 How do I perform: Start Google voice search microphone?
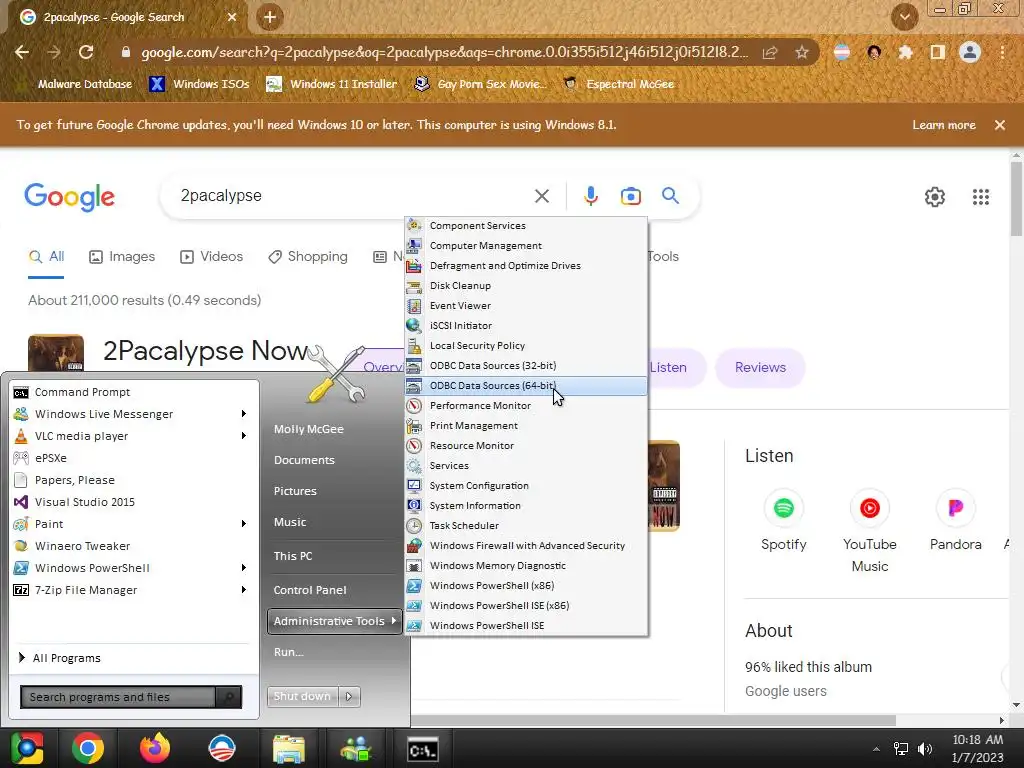(x=590, y=196)
